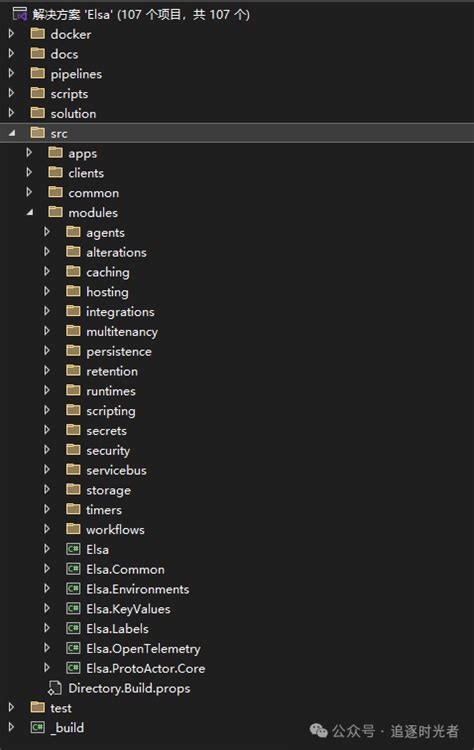Select the pipelines folder

(x=76, y=74)
